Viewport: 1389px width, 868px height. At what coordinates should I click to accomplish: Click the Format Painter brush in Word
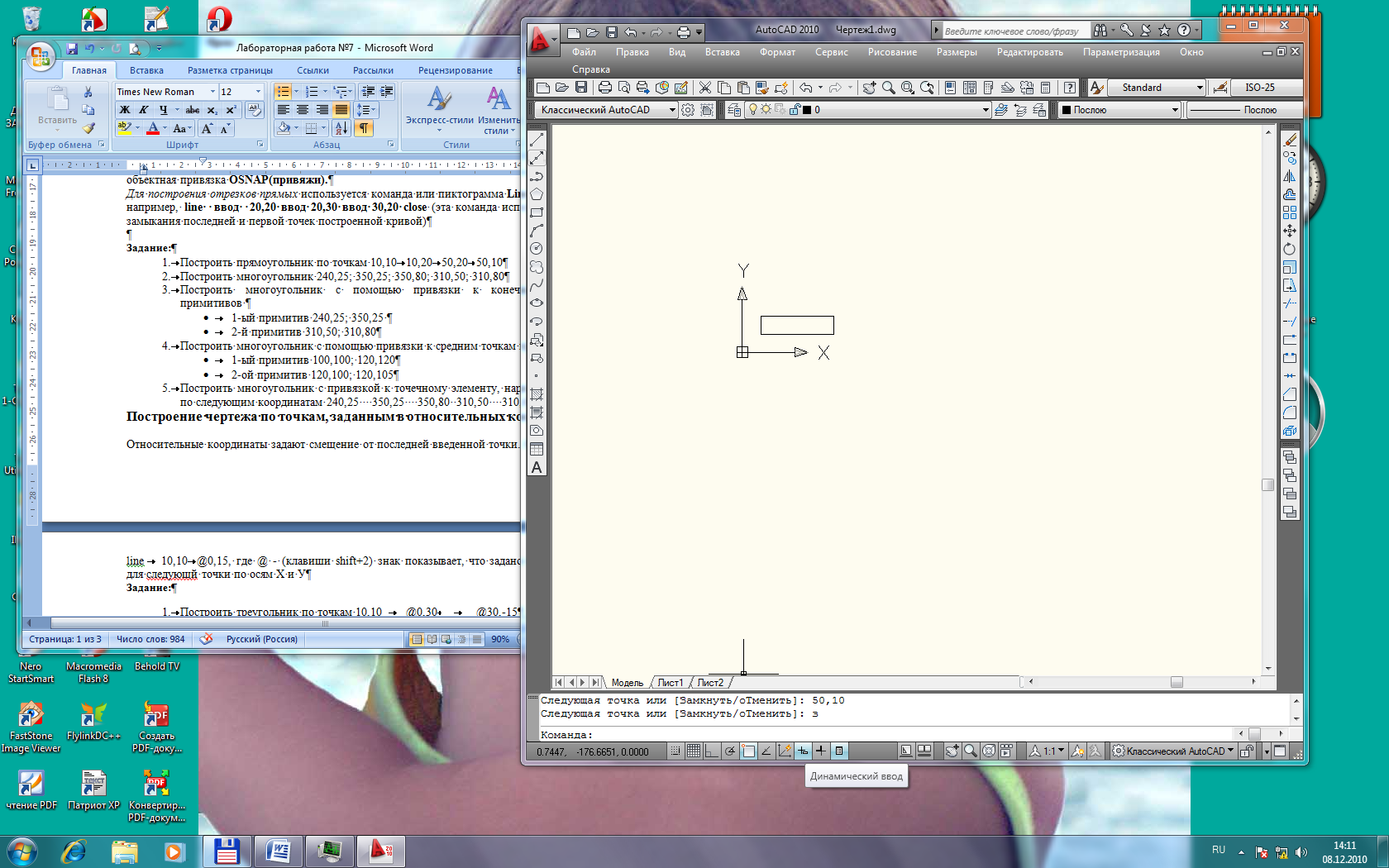click(88, 128)
